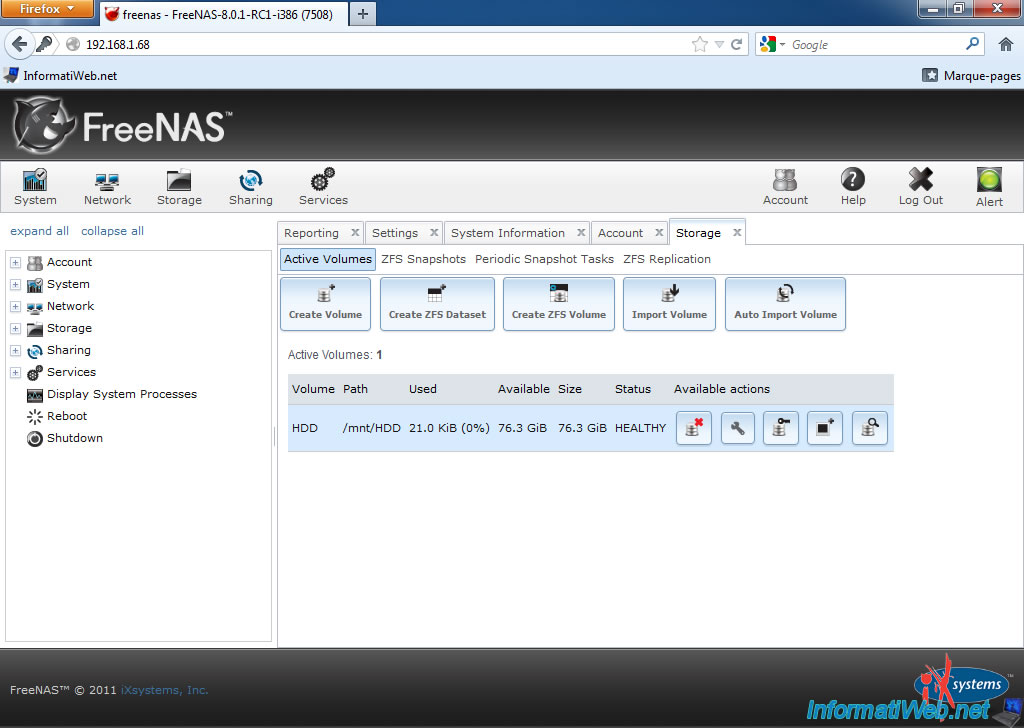Click the view disks magnifier icon for HDD
The height and width of the screenshot is (728, 1024).
click(869, 428)
